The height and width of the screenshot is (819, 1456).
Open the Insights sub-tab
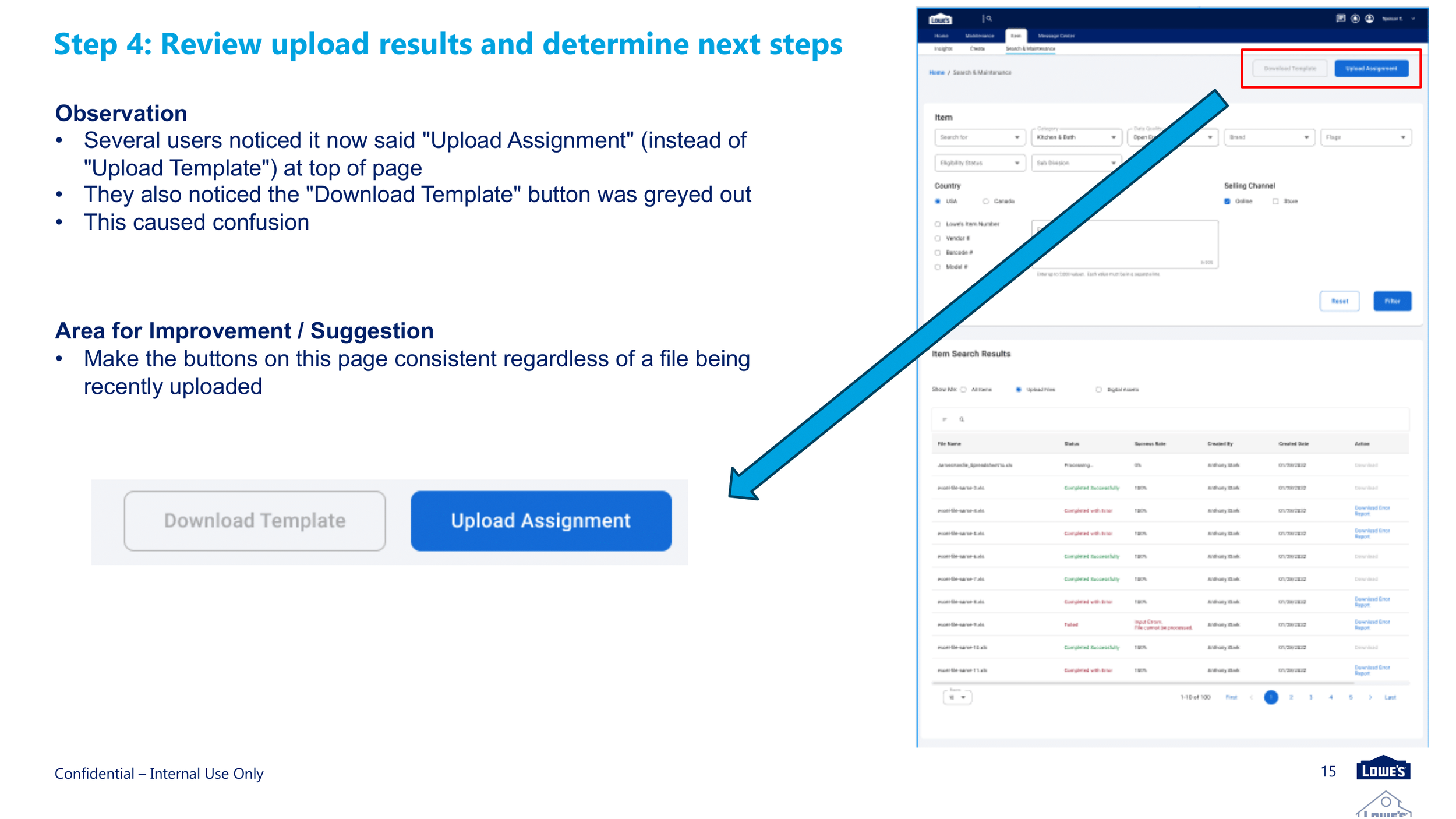click(943, 49)
